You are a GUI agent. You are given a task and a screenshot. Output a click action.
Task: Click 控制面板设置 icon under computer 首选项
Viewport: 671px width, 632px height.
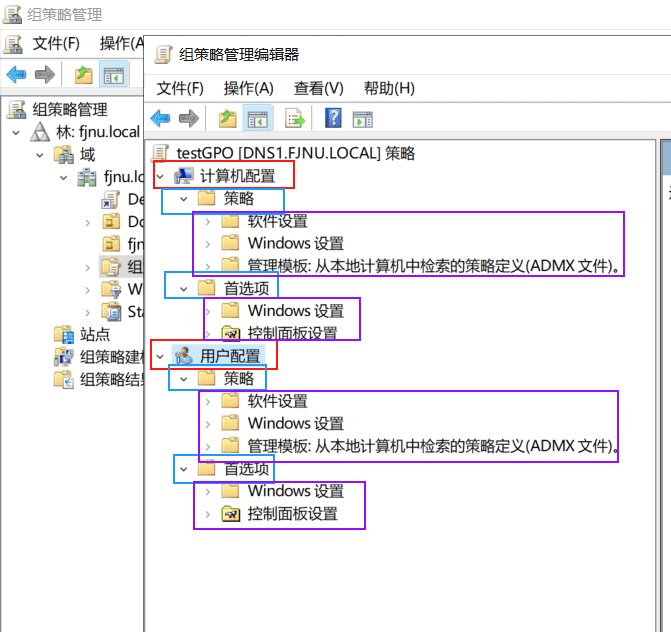tap(231, 333)
